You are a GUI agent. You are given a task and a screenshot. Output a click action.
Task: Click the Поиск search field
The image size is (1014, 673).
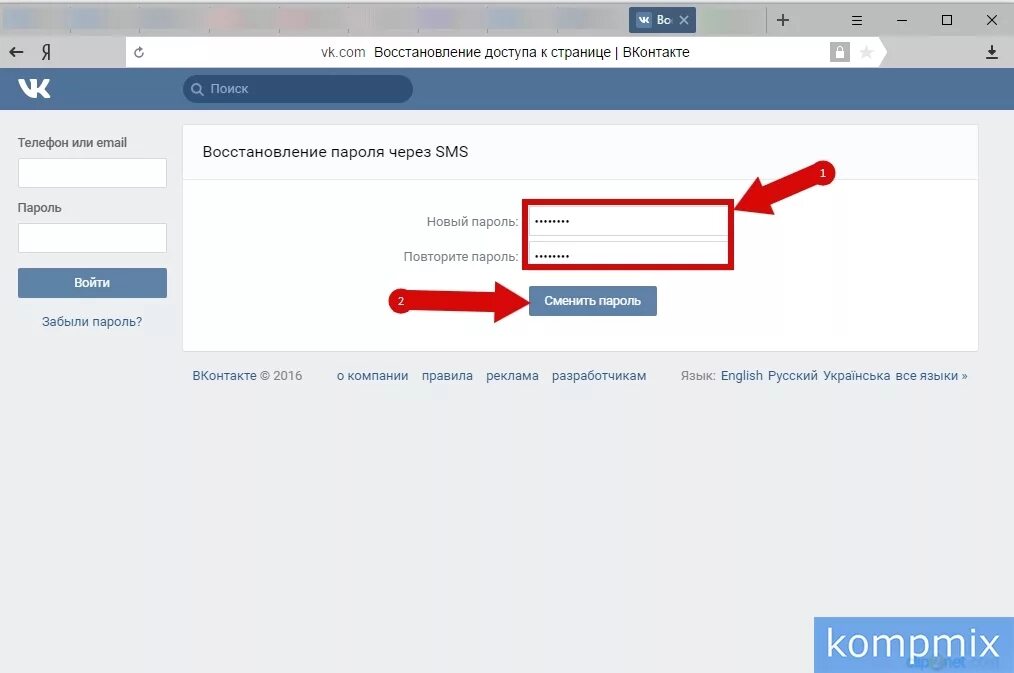[297, 89]
